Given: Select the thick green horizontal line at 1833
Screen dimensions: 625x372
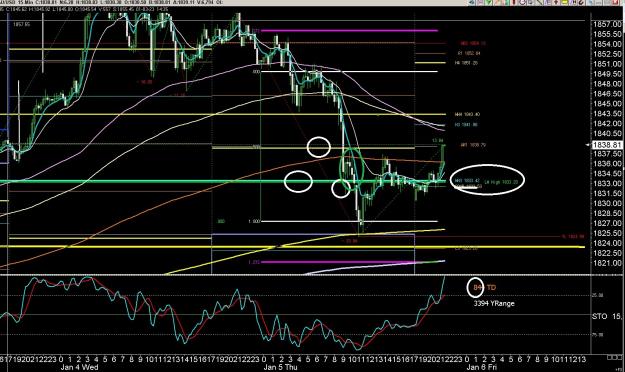Looking at the screenshot, I should tap(223, 182).
